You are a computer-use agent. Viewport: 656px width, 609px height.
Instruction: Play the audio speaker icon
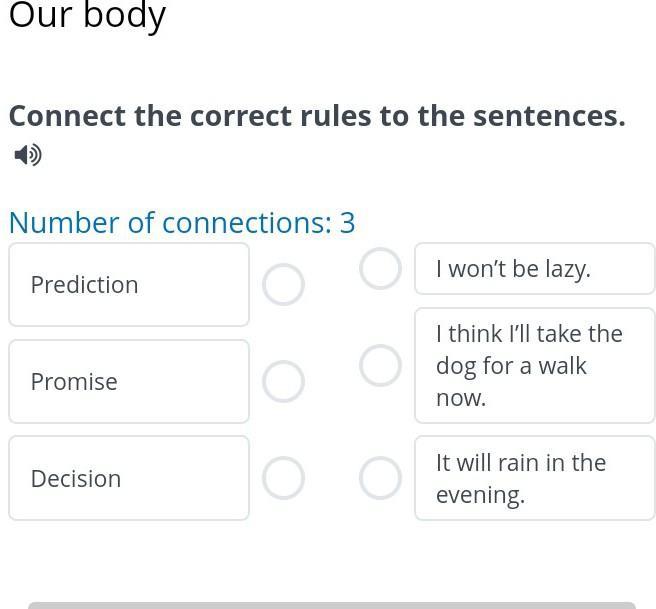tap(28, 155)
